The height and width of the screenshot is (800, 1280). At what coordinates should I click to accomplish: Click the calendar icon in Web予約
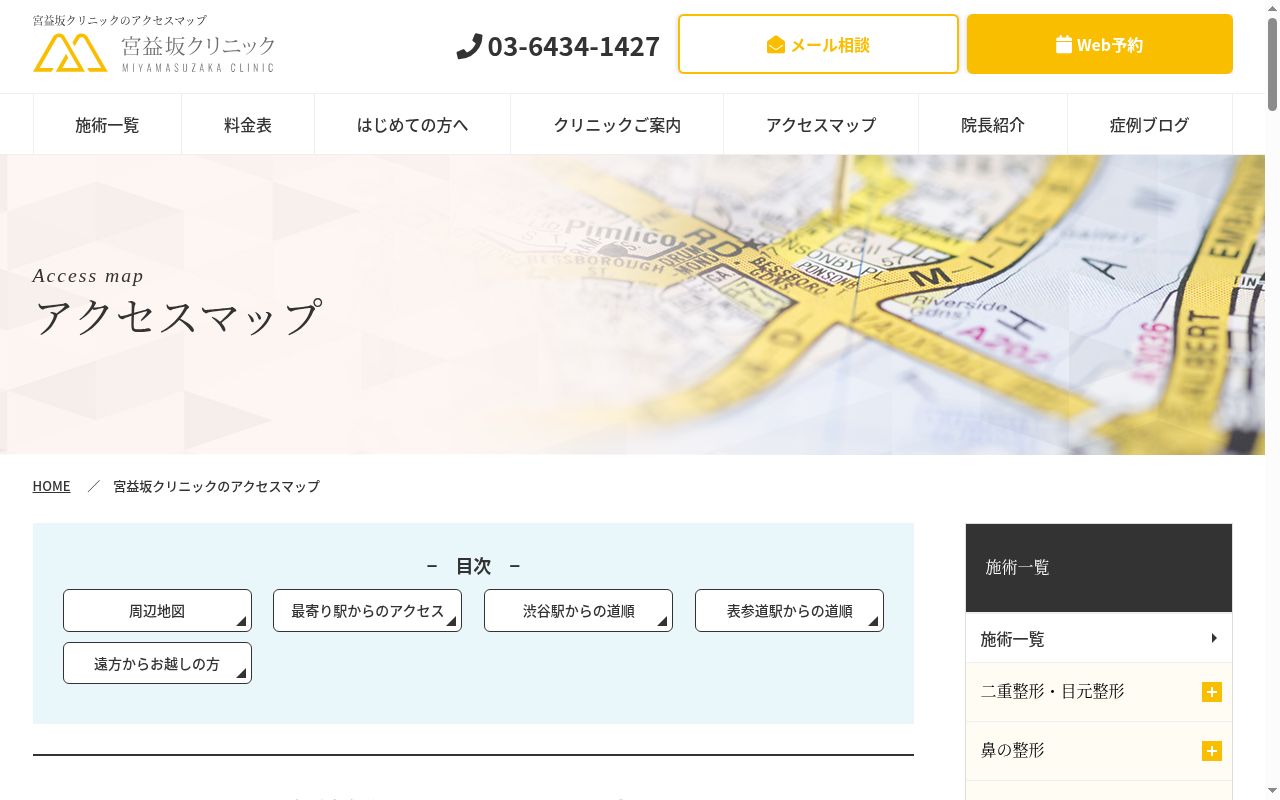tap(1064, 45)
